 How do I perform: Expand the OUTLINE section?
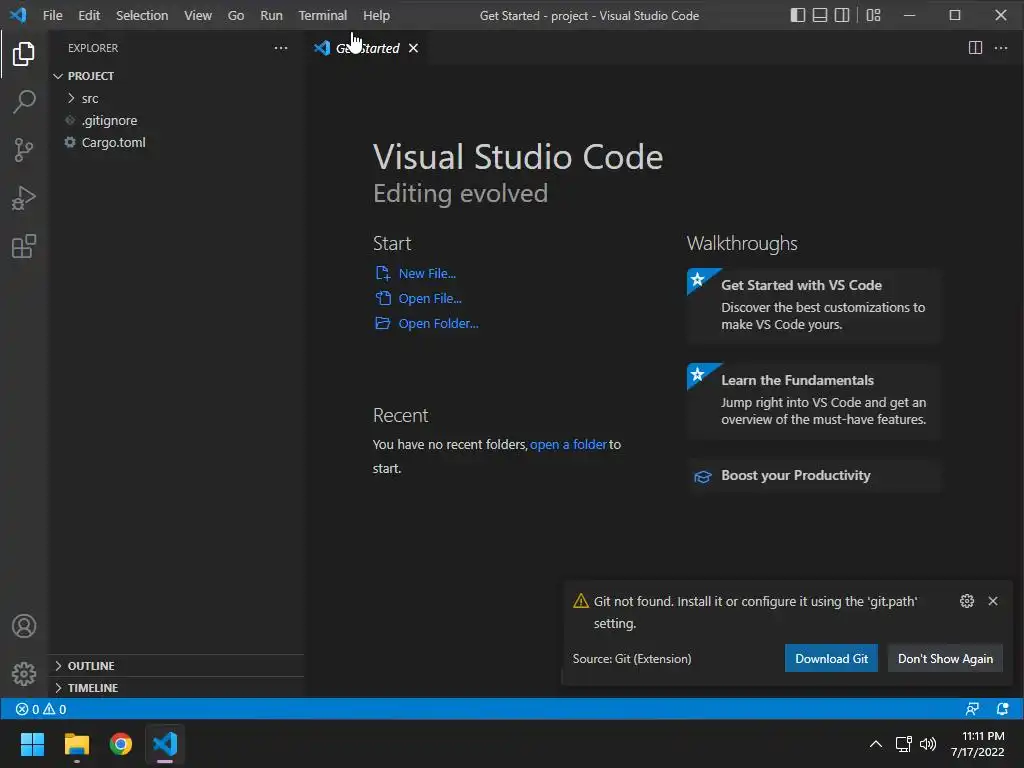click(176, 665)
